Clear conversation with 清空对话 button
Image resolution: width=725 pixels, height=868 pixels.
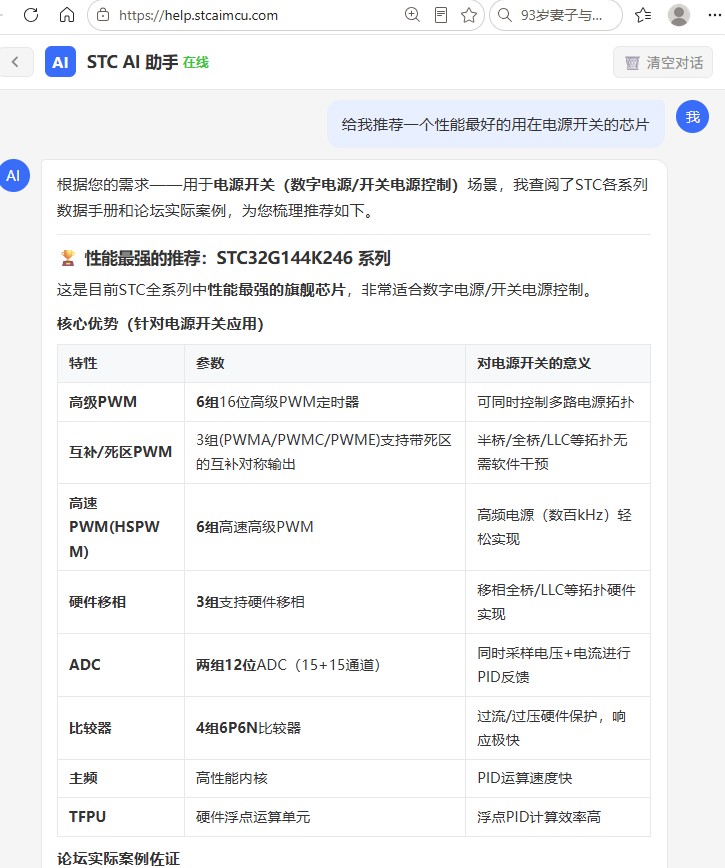pyautogui.click(x=663, y=62)
